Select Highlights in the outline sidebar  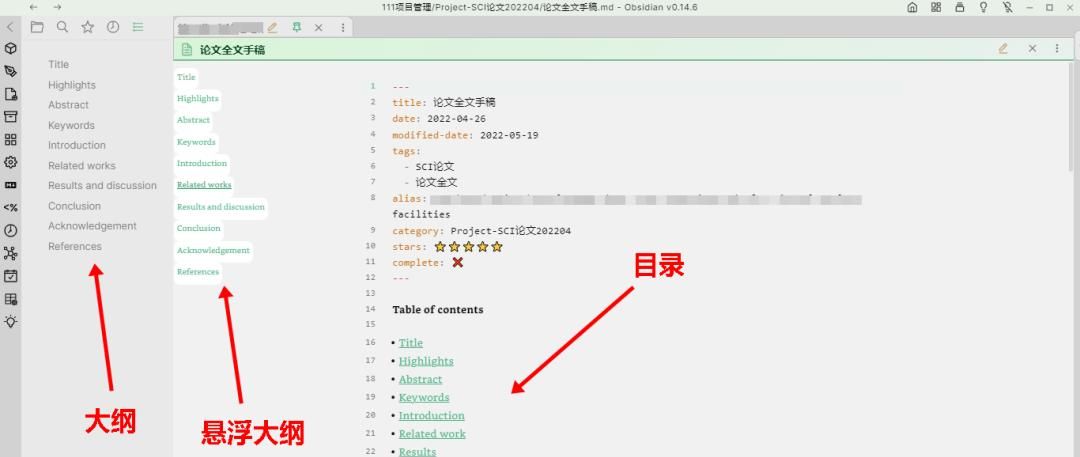click(x=72, y=85)
